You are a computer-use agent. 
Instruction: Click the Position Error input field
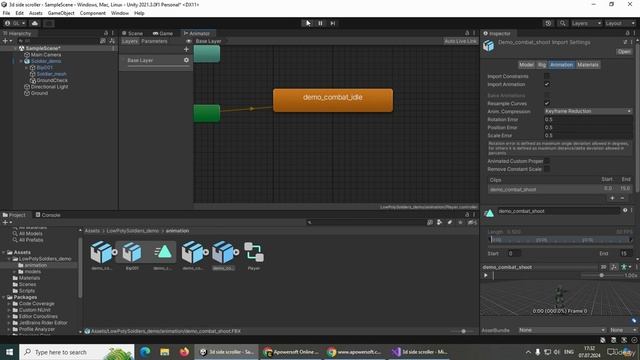click(588, 127)
